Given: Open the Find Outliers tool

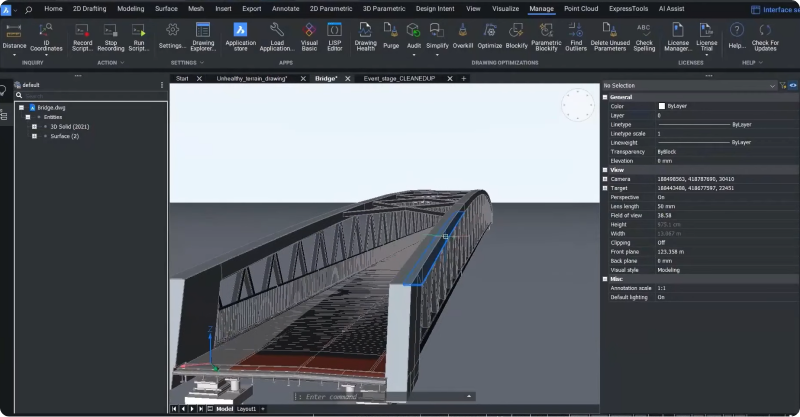Looking at the screenshot, I should [x=577, y=31].
